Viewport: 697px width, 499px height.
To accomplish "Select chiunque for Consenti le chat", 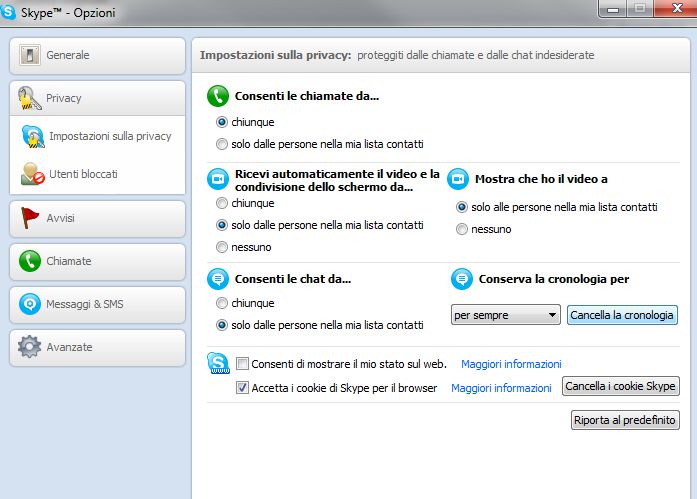I will click(221, 303).
